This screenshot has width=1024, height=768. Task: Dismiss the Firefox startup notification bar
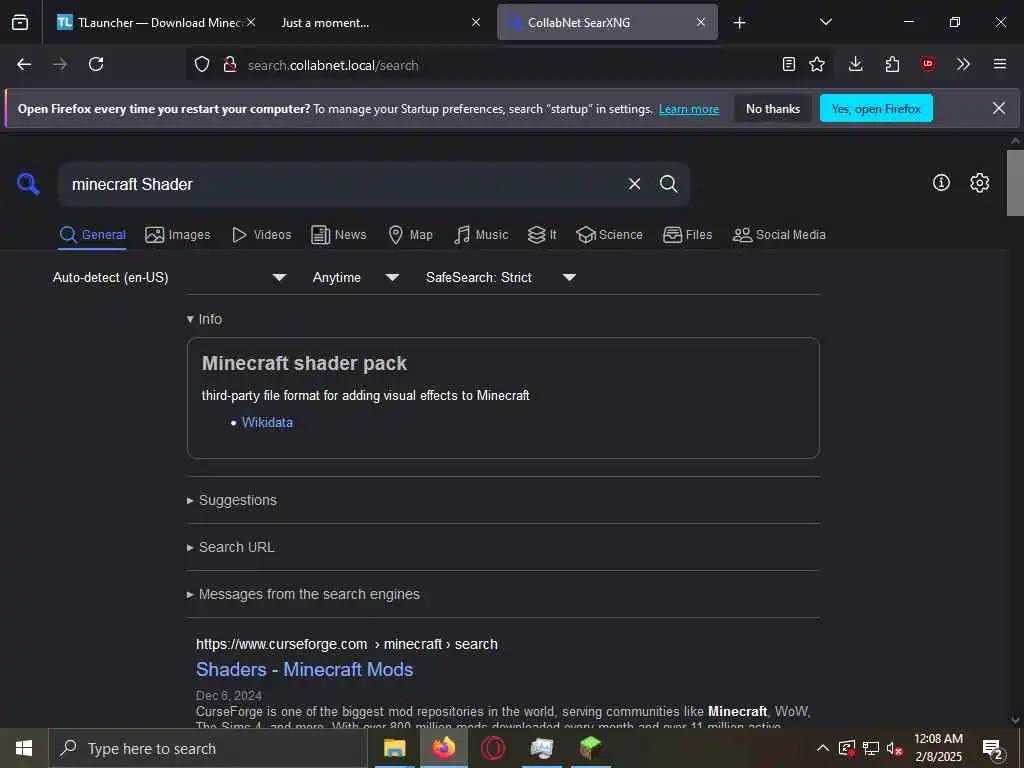[999, 108]
